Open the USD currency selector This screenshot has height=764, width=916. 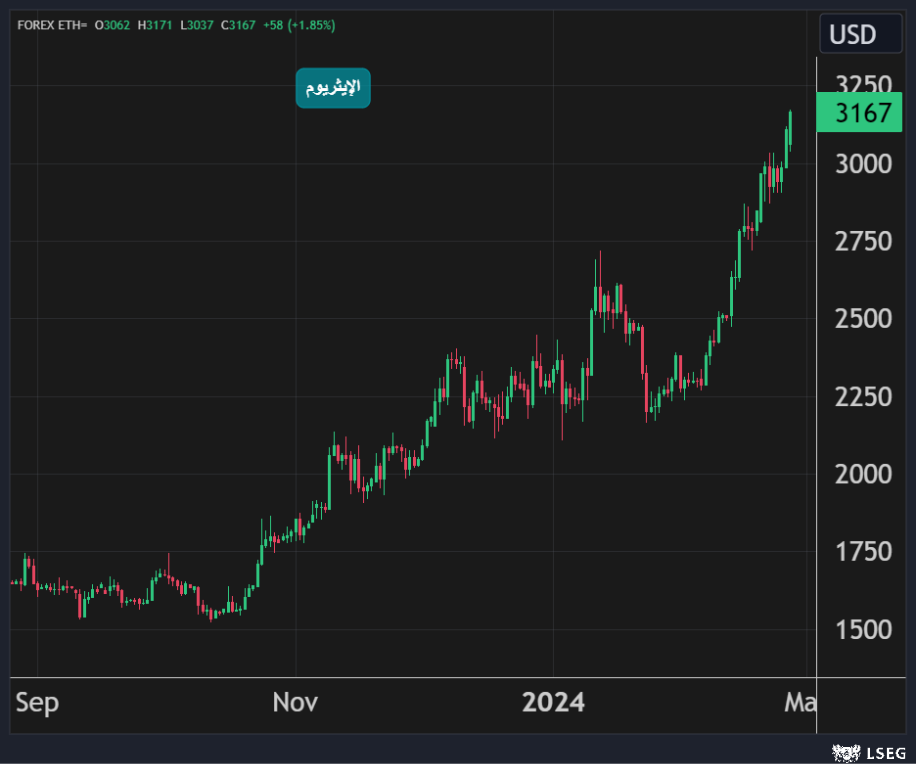tap(852, 35)
